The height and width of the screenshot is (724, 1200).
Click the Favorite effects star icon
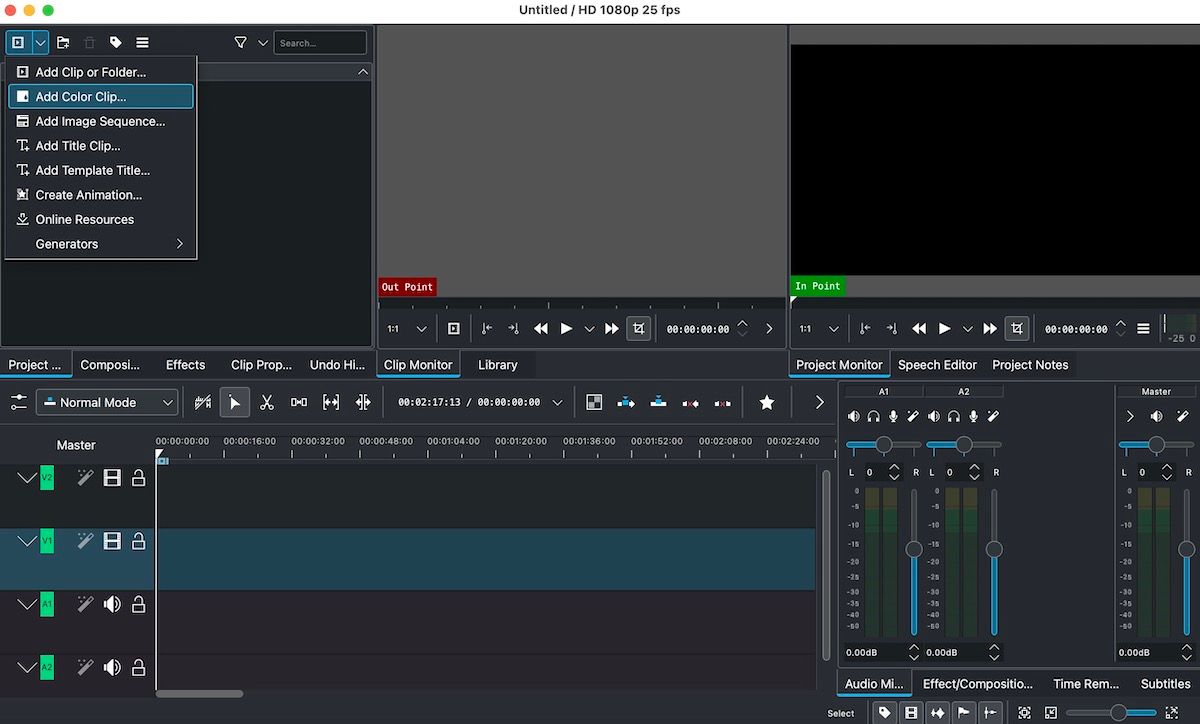coord(766,402)
